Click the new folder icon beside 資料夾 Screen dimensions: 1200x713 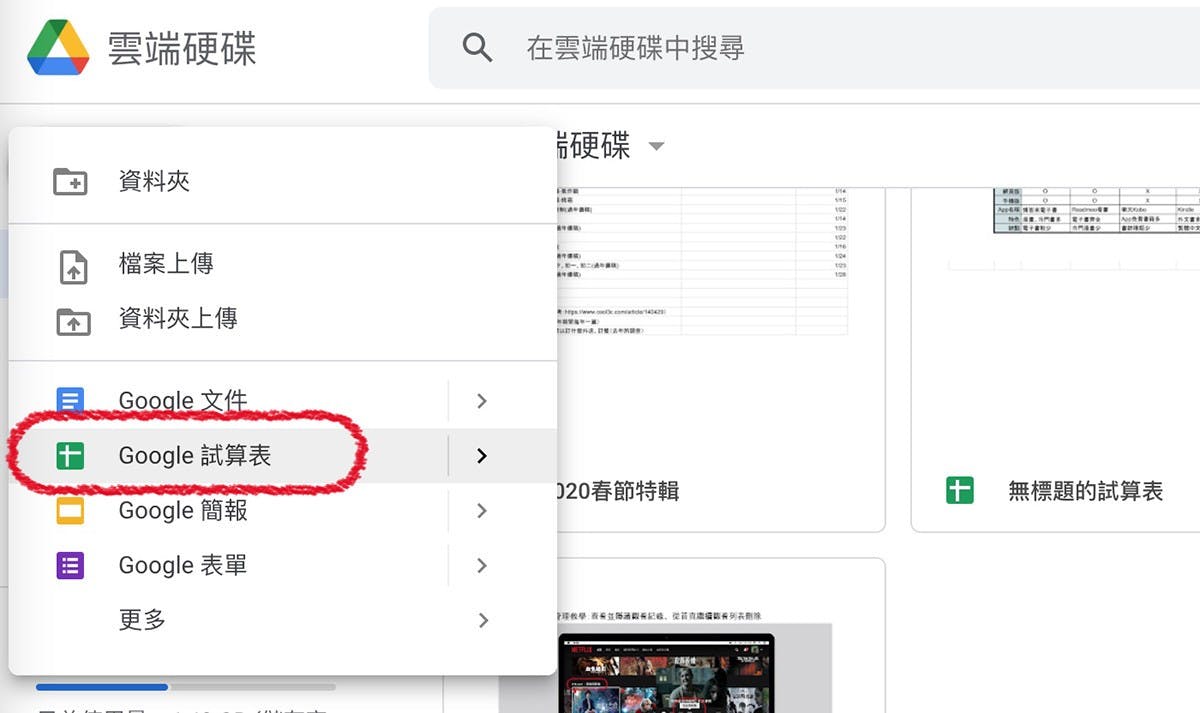pyautogui.click(x=70, y=181)
